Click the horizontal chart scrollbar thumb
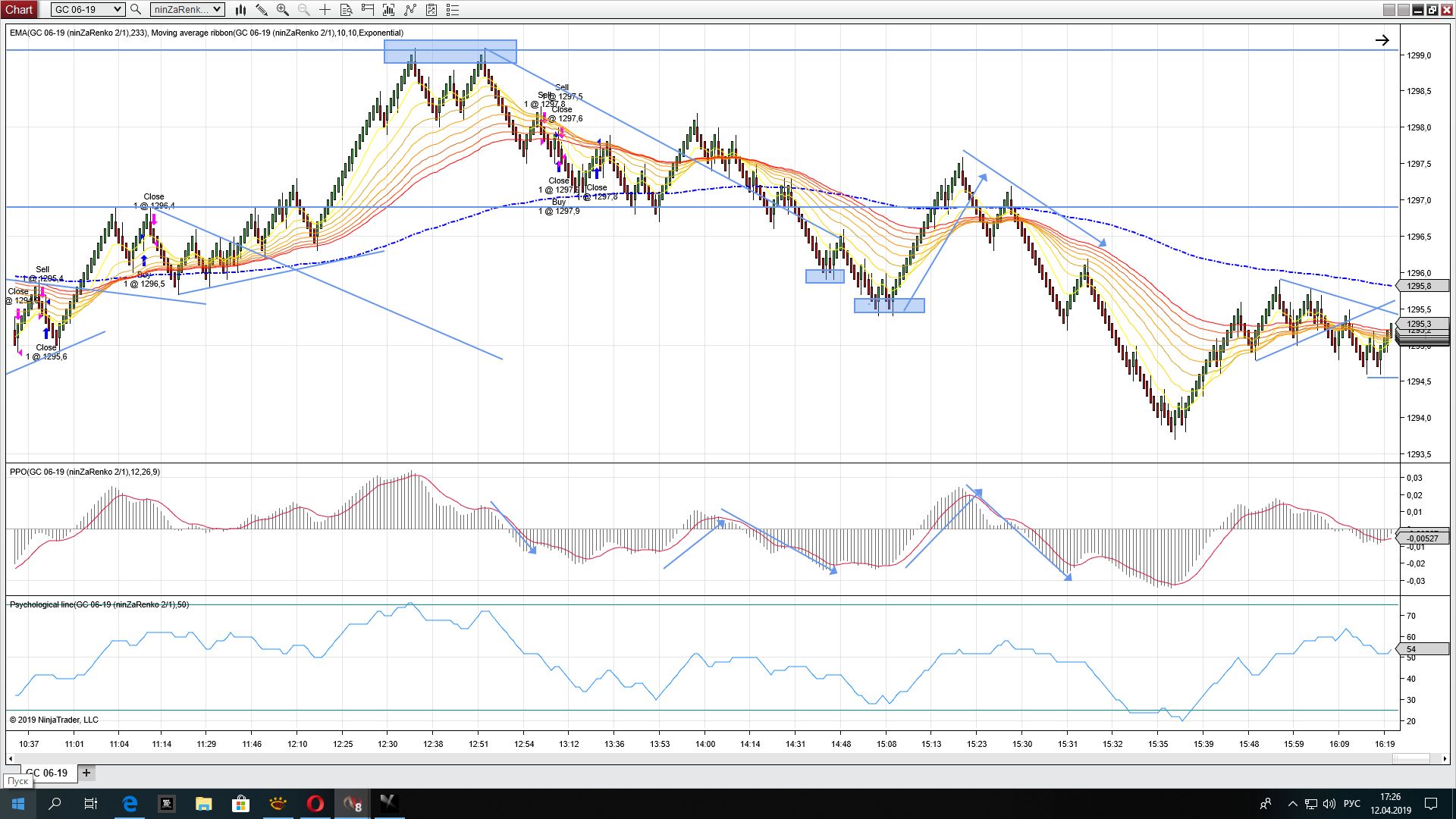This screenshot has height=819, width=1456. (1410, 758)
